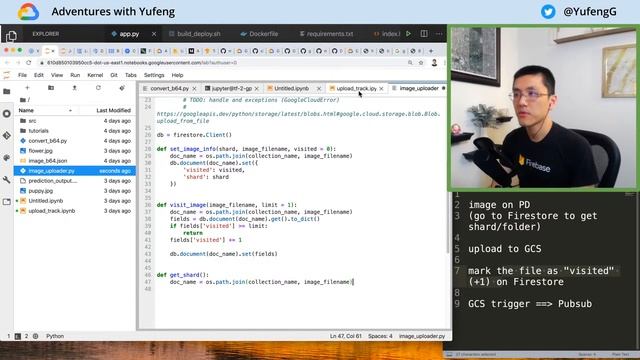Open the Tabs menu
Image resolution: width=640 pixels, height=360 pixels.
tap(131, 75)
